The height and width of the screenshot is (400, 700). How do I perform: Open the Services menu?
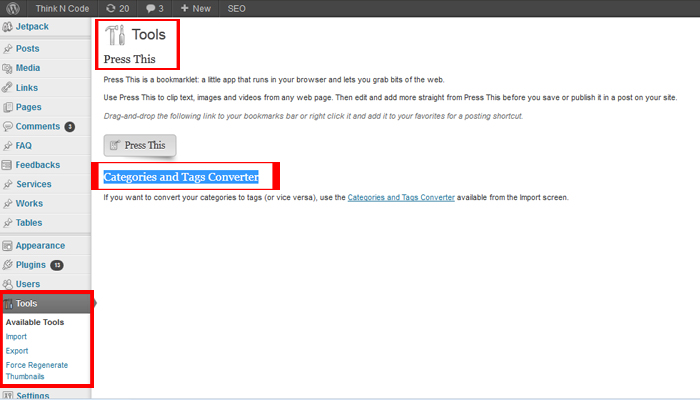click(x=34, y=184)
